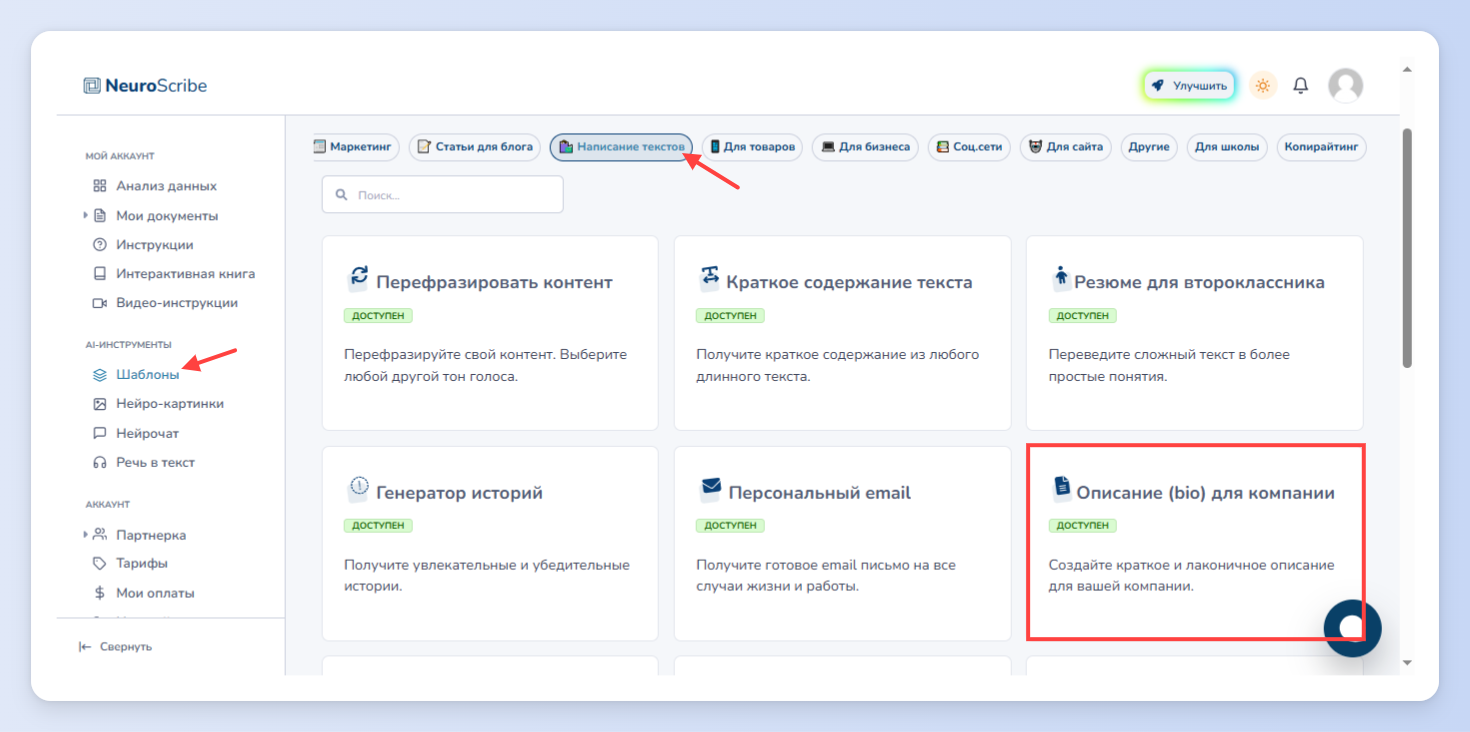The width and height of the screenshot is (1470, 732).
Task: Click Свернуть to collapse sidebar
Action: [x=115, y=647]
